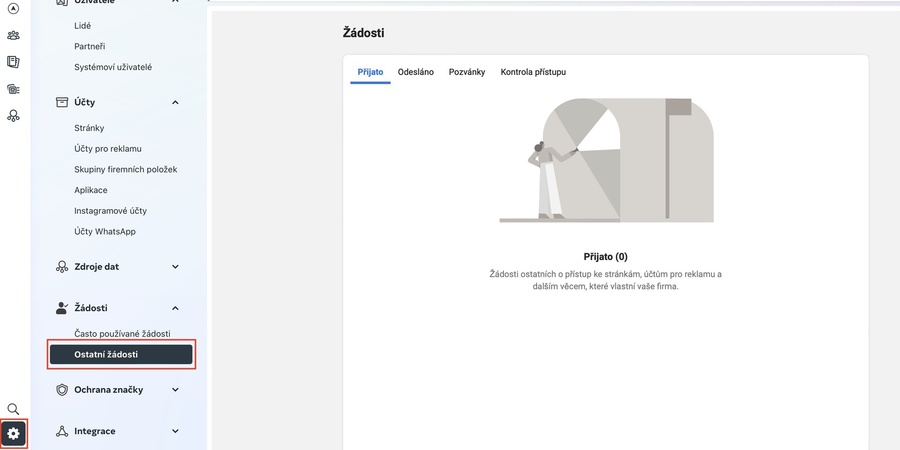Switch to the Odesláno tab
The width and height of the screenshot is (900, 450).
click(415, 72)
